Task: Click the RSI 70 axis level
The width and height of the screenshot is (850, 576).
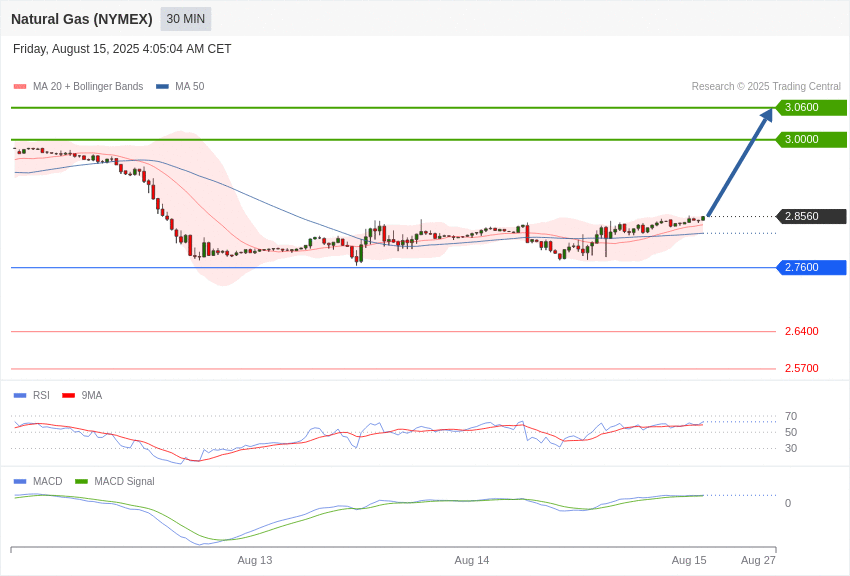Action: coord(791,416)
